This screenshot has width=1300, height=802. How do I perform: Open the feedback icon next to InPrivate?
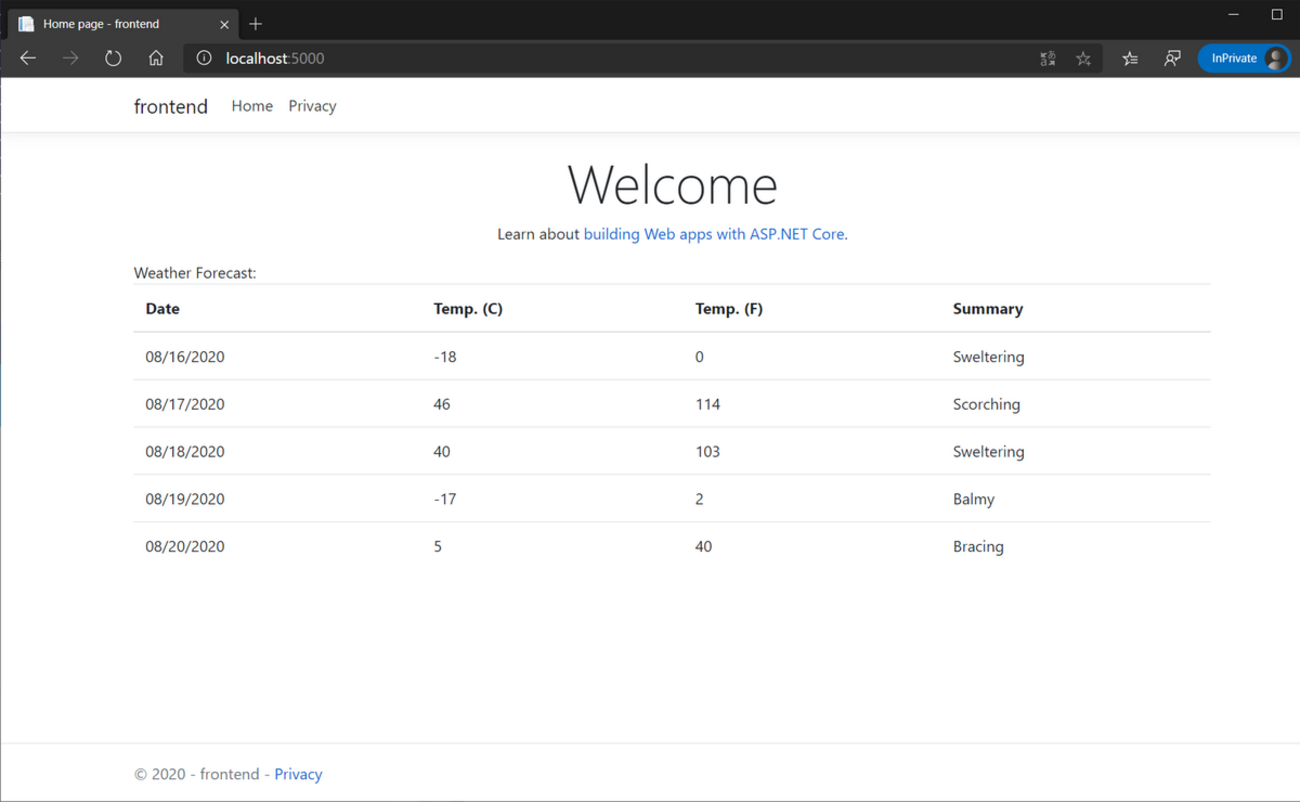pyautogui.click(x=1172, y=58)
